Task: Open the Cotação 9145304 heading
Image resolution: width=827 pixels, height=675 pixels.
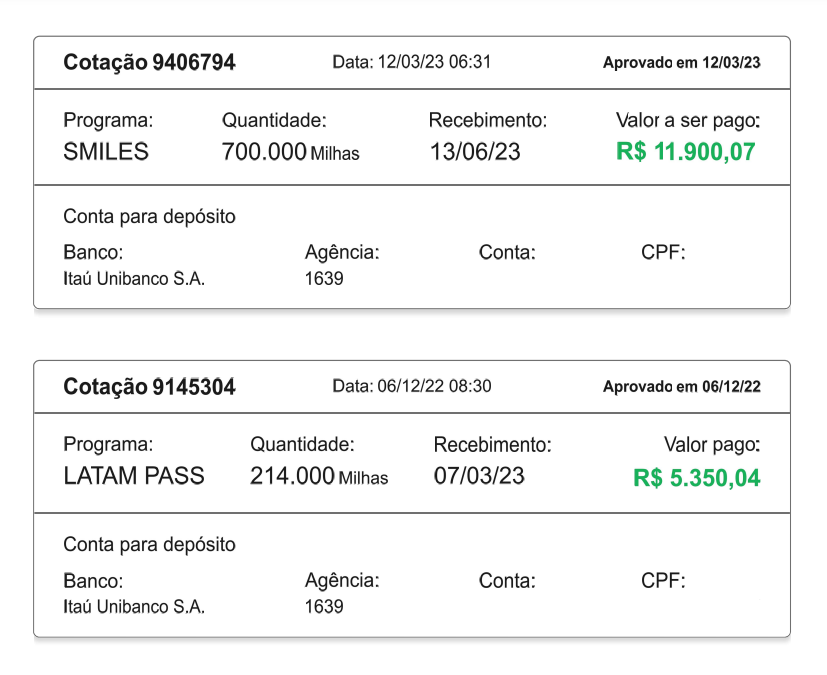Action: point(149,387)
